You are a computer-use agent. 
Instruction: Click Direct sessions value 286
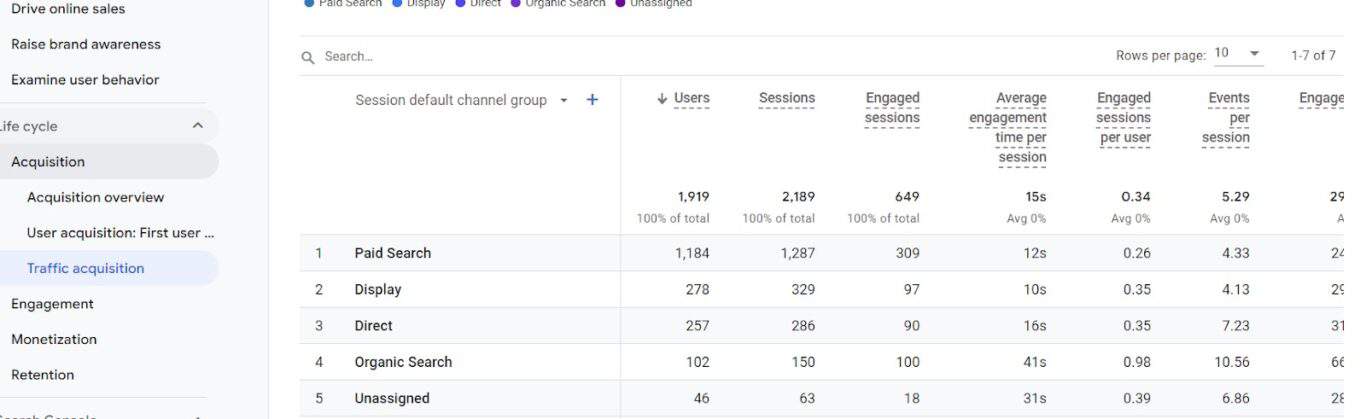[x=802, y=326]
